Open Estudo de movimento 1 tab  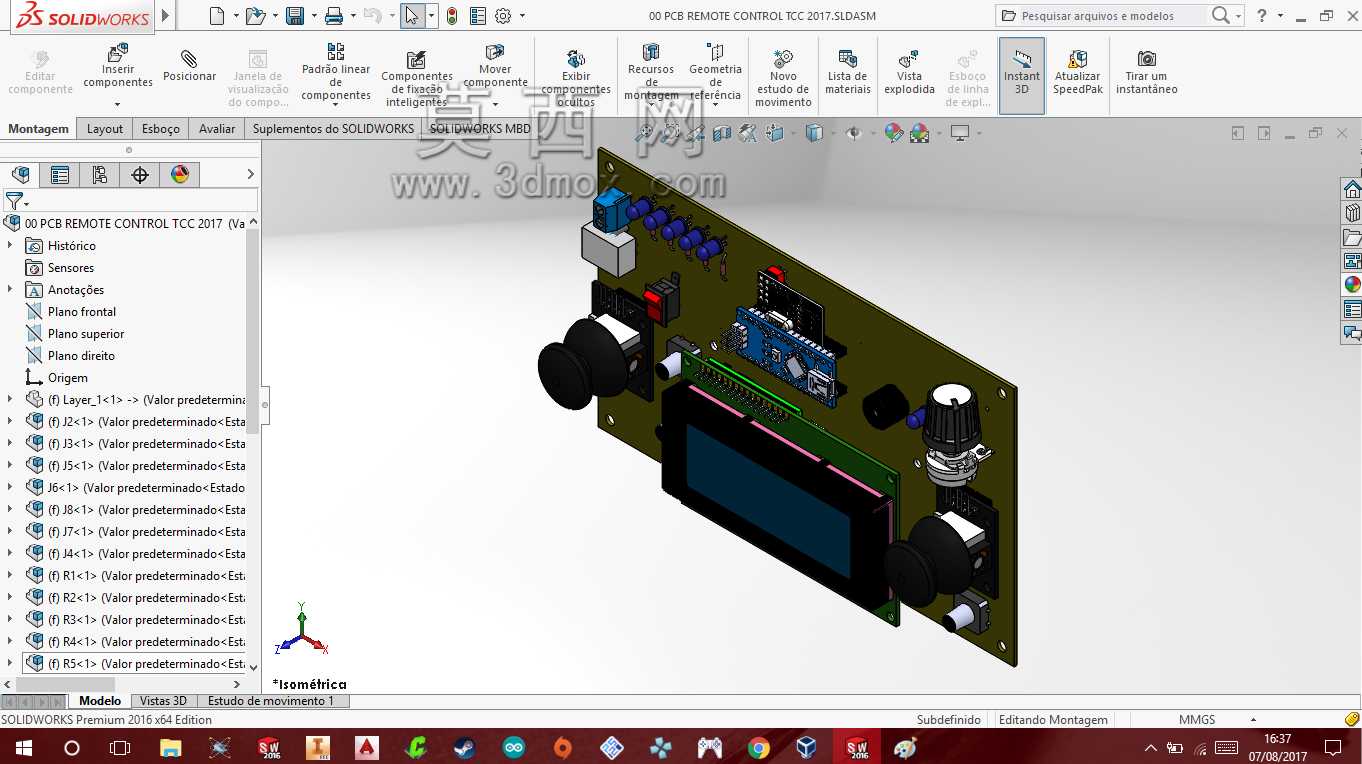point(271,701)
